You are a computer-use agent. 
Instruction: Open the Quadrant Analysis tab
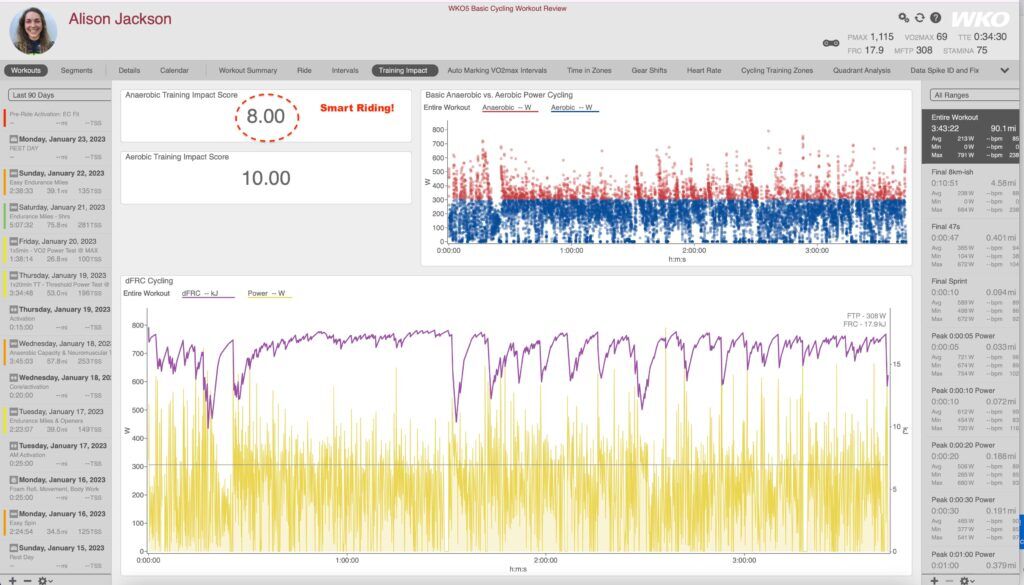coord(861,71)
